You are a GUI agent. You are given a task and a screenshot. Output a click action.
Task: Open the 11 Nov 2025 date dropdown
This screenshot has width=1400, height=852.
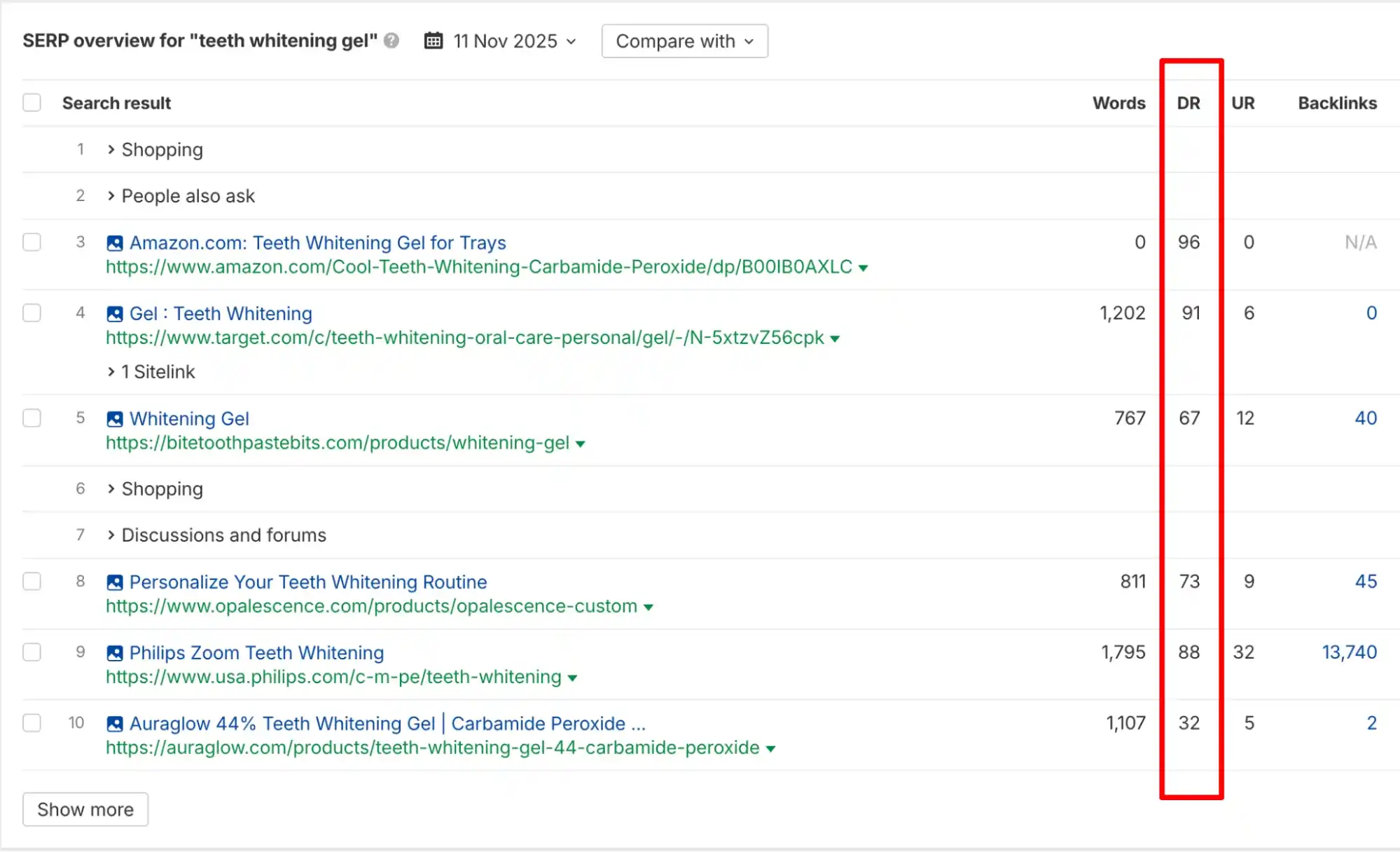click(513, 41)
